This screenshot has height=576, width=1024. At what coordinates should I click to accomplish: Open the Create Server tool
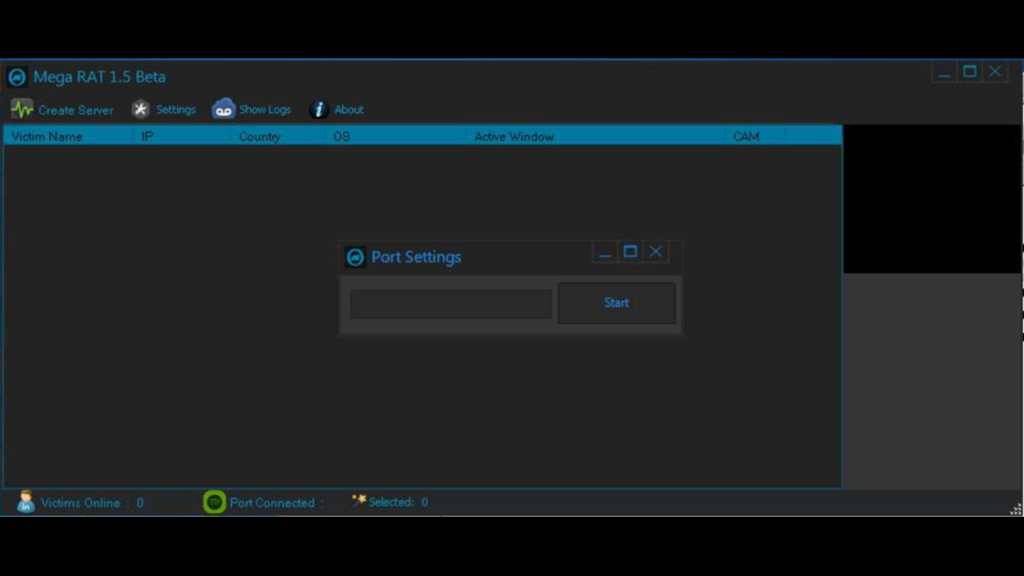62,110
